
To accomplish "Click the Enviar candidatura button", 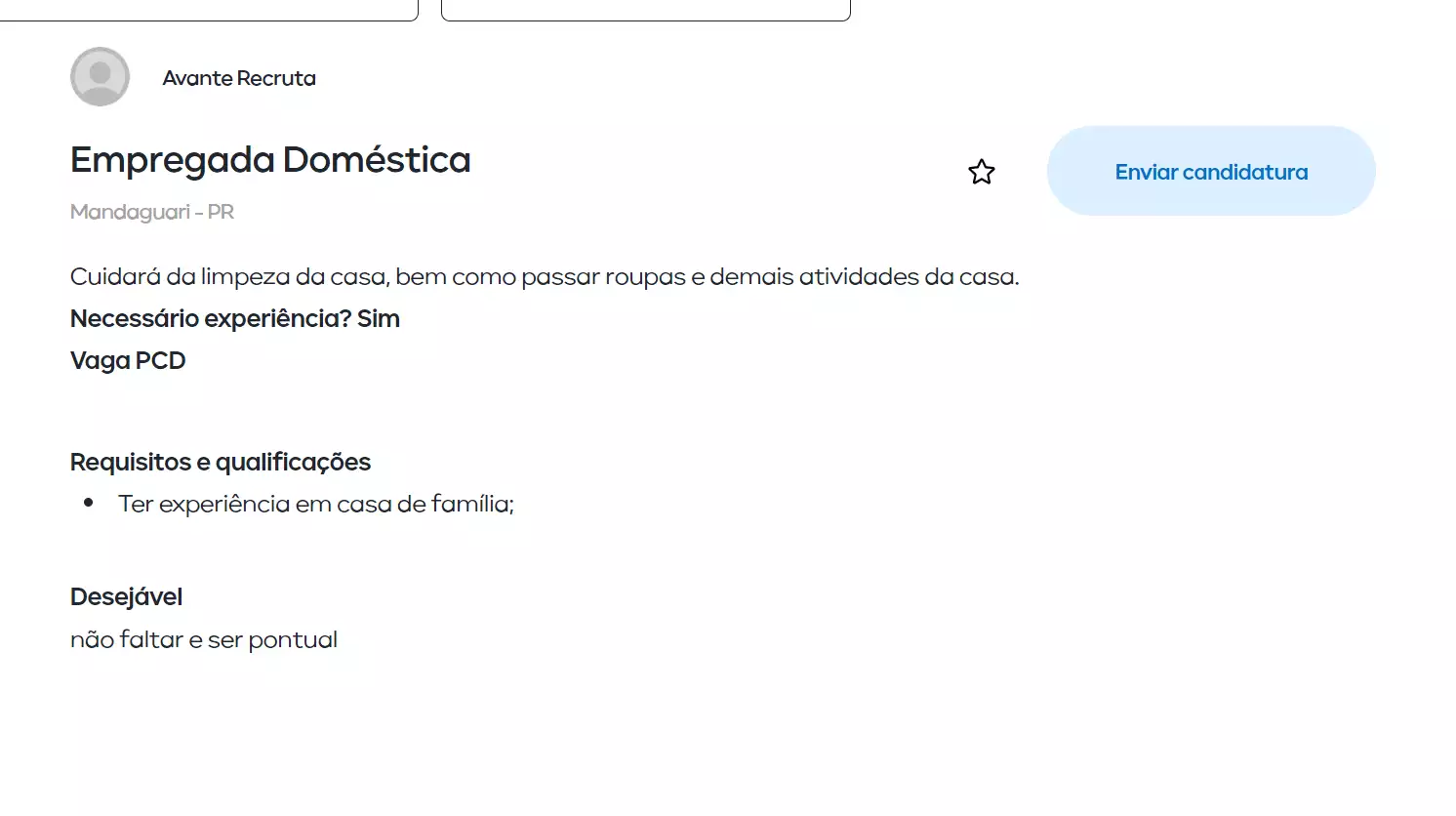I will 1210,172.
